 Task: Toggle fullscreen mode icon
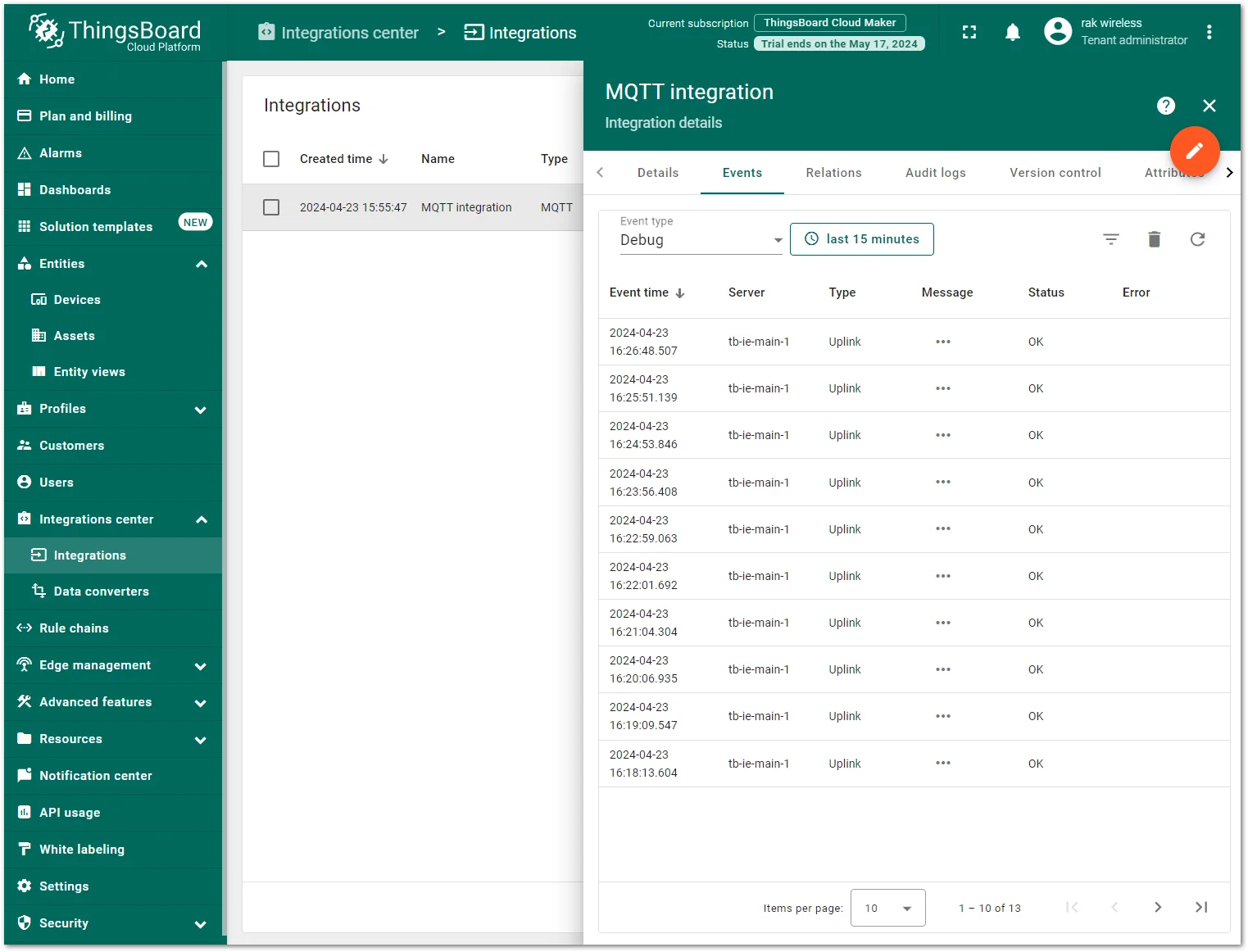point(969,32)
